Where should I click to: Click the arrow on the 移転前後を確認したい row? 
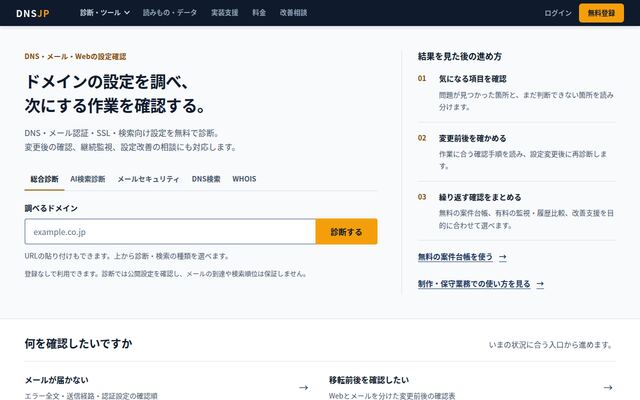click(x=608, y=387)
